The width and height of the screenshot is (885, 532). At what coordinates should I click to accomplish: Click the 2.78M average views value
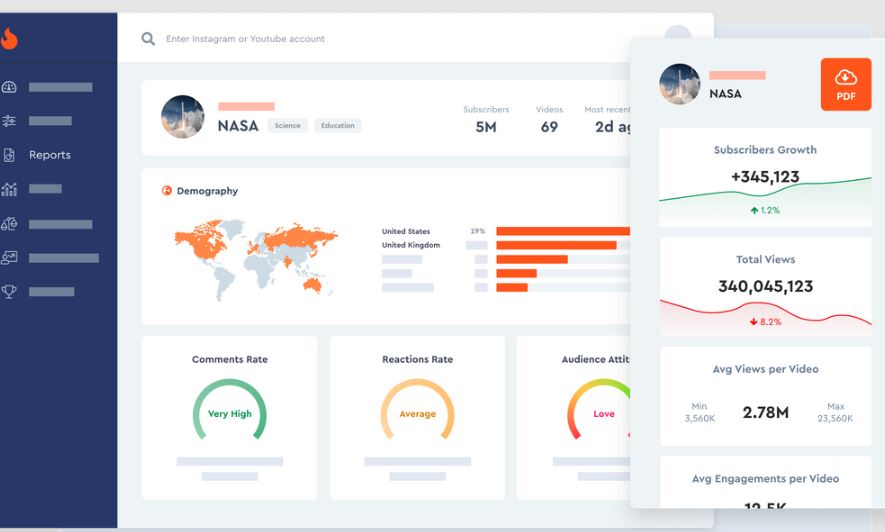[765, 412]
